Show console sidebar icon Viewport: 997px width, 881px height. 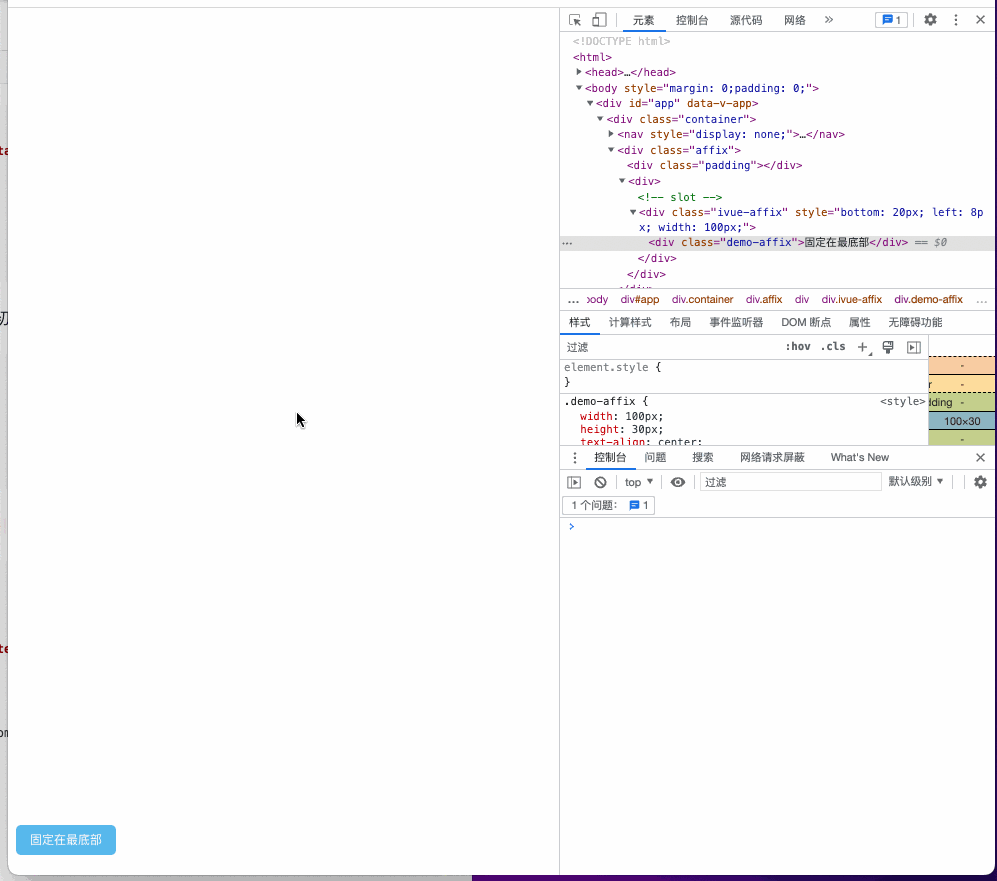click(x=574, y=482)
